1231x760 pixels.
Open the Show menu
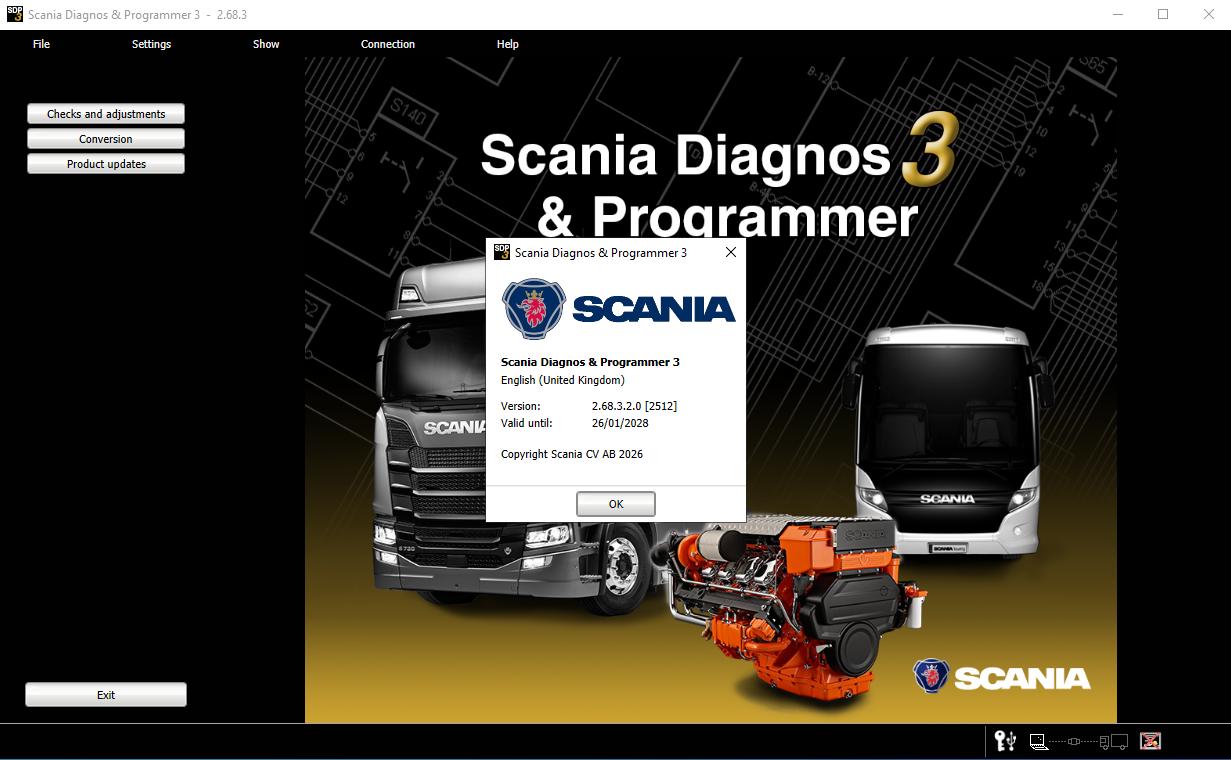[266, 44]
